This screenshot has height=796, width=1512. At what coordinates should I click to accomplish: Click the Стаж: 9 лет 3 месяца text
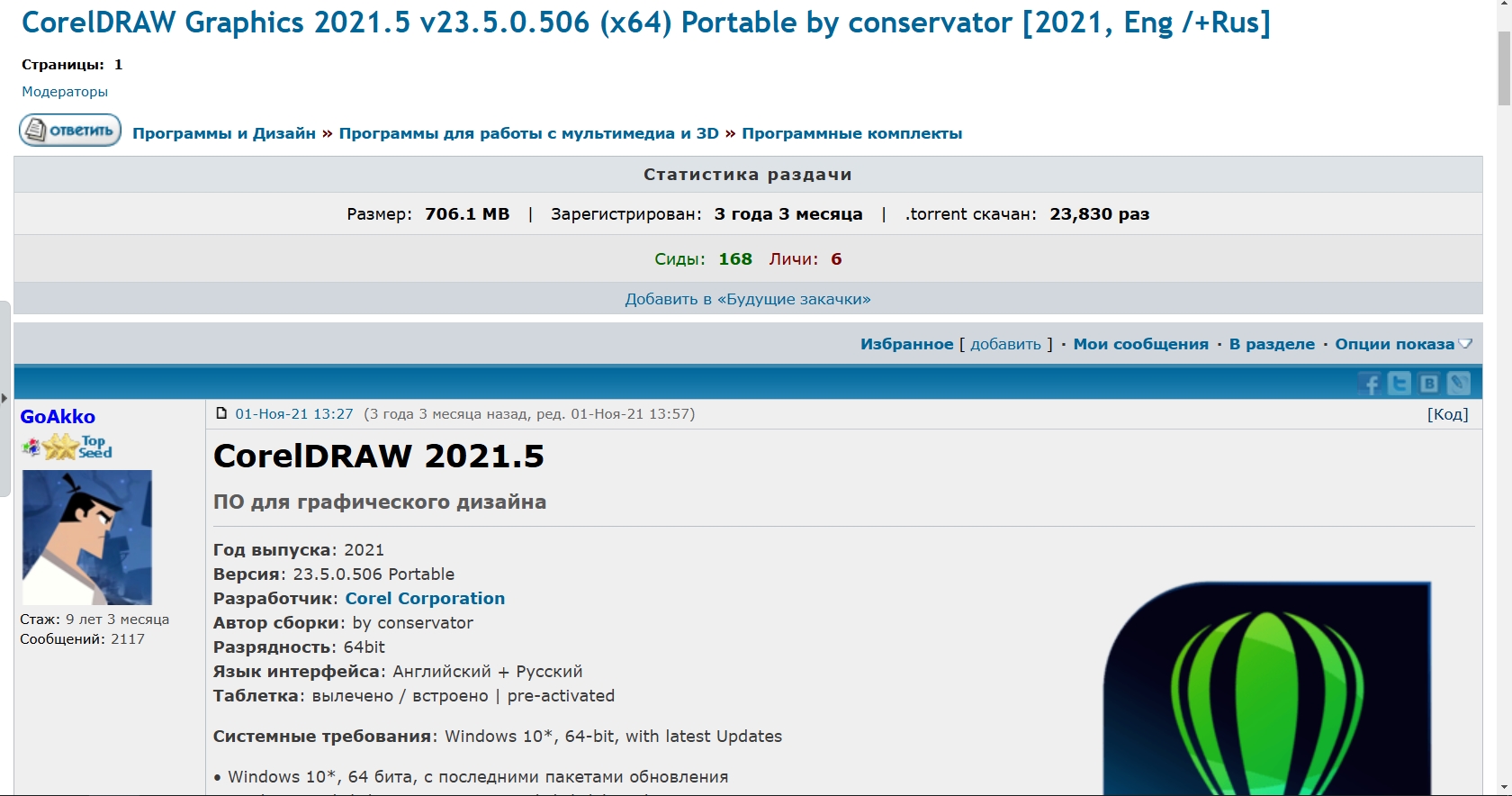[x=94, y=620]
